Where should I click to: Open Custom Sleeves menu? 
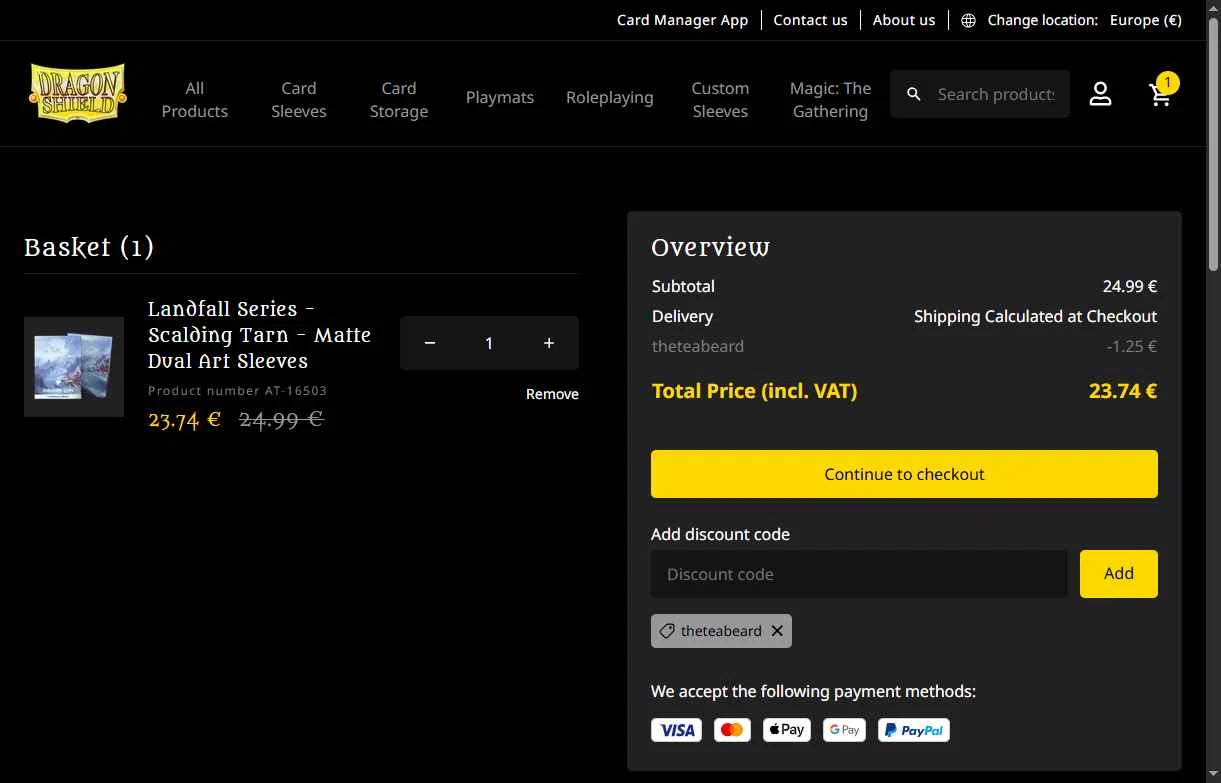[x=720, y=99]
